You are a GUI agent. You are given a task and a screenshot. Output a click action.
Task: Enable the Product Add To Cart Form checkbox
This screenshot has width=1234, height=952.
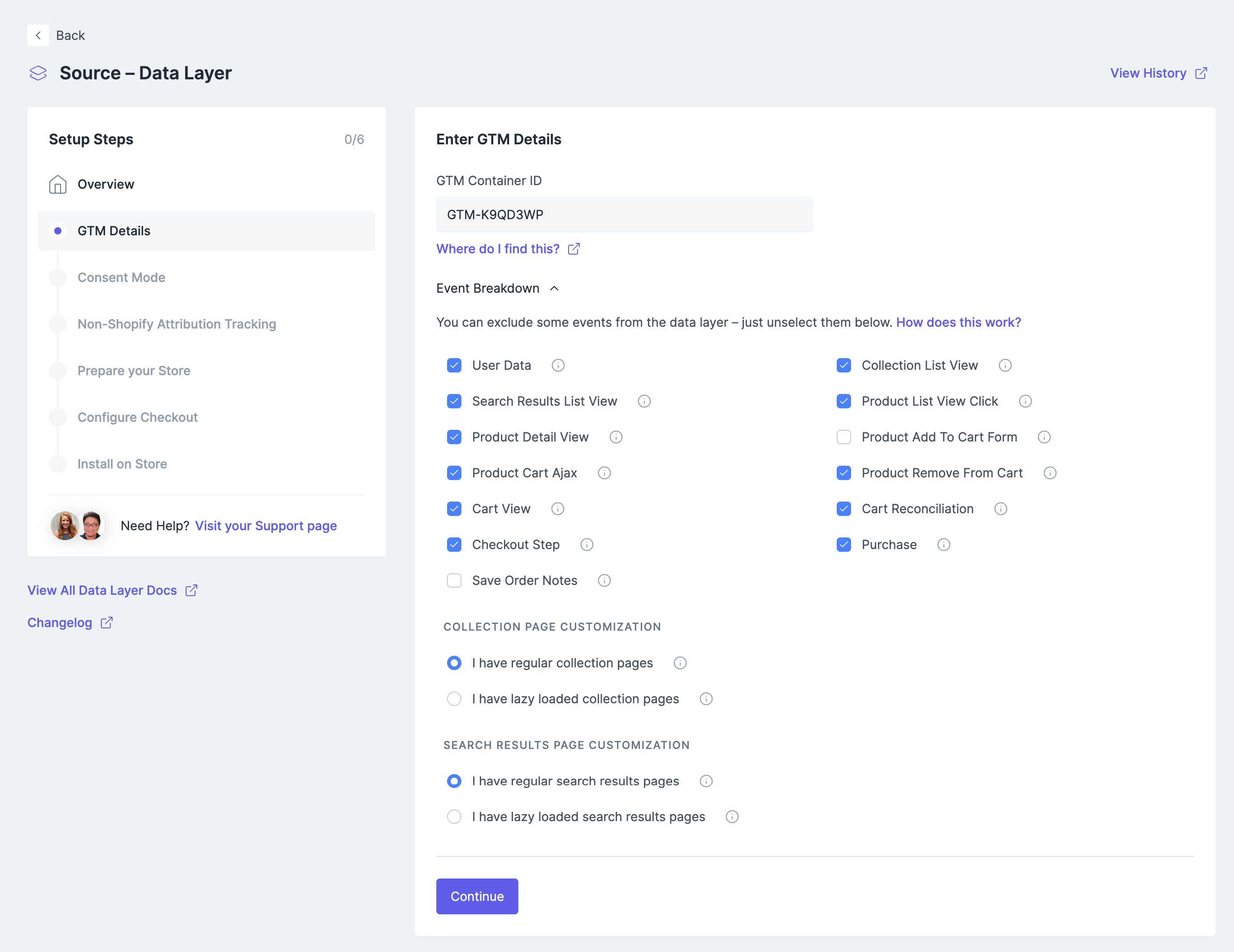point(843,437)
